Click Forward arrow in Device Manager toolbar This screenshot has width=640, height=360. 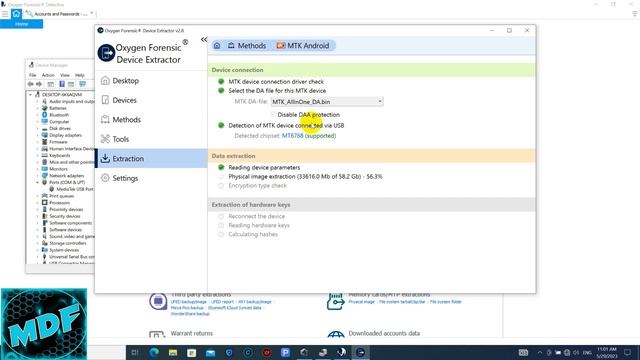click(x=39, y=84)
